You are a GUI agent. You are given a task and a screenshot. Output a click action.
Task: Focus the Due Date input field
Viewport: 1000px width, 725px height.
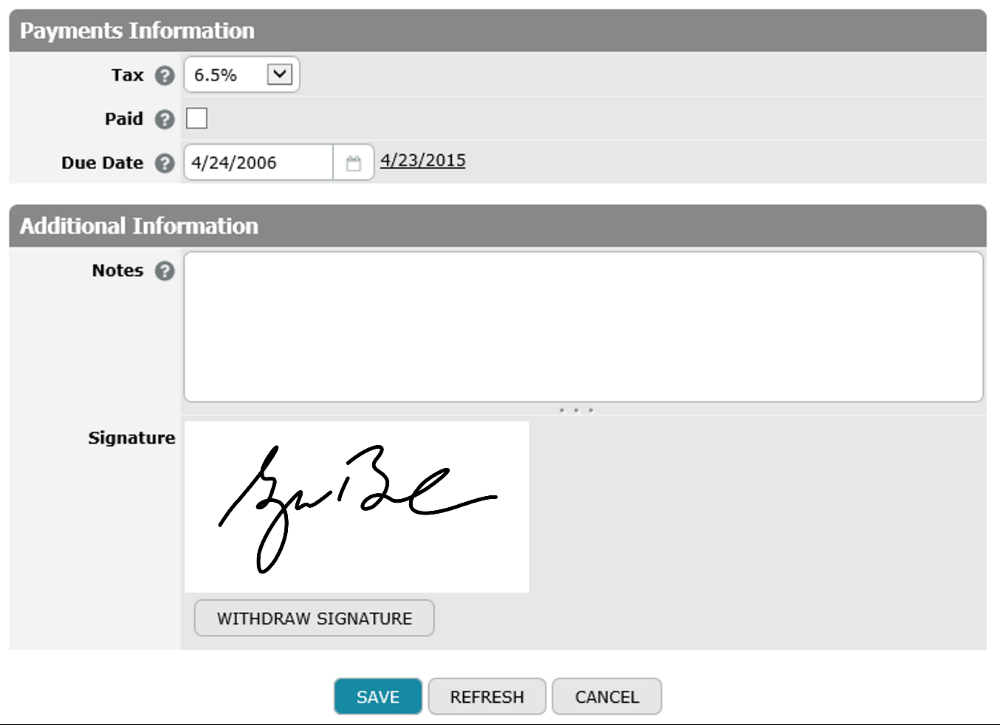pos(258,163)
